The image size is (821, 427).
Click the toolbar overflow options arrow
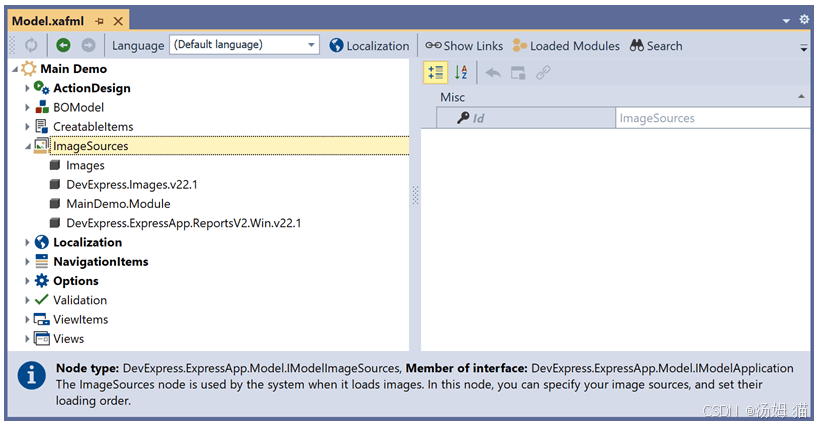[803, 48]
